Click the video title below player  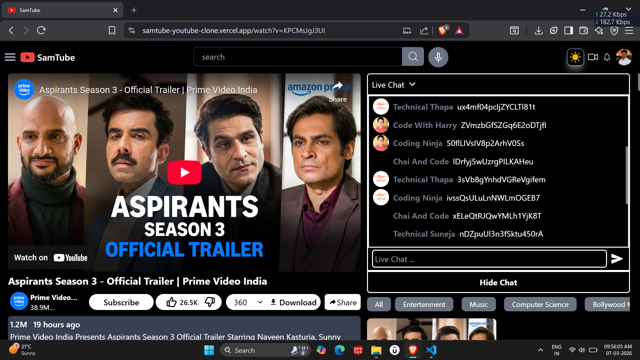138,281
